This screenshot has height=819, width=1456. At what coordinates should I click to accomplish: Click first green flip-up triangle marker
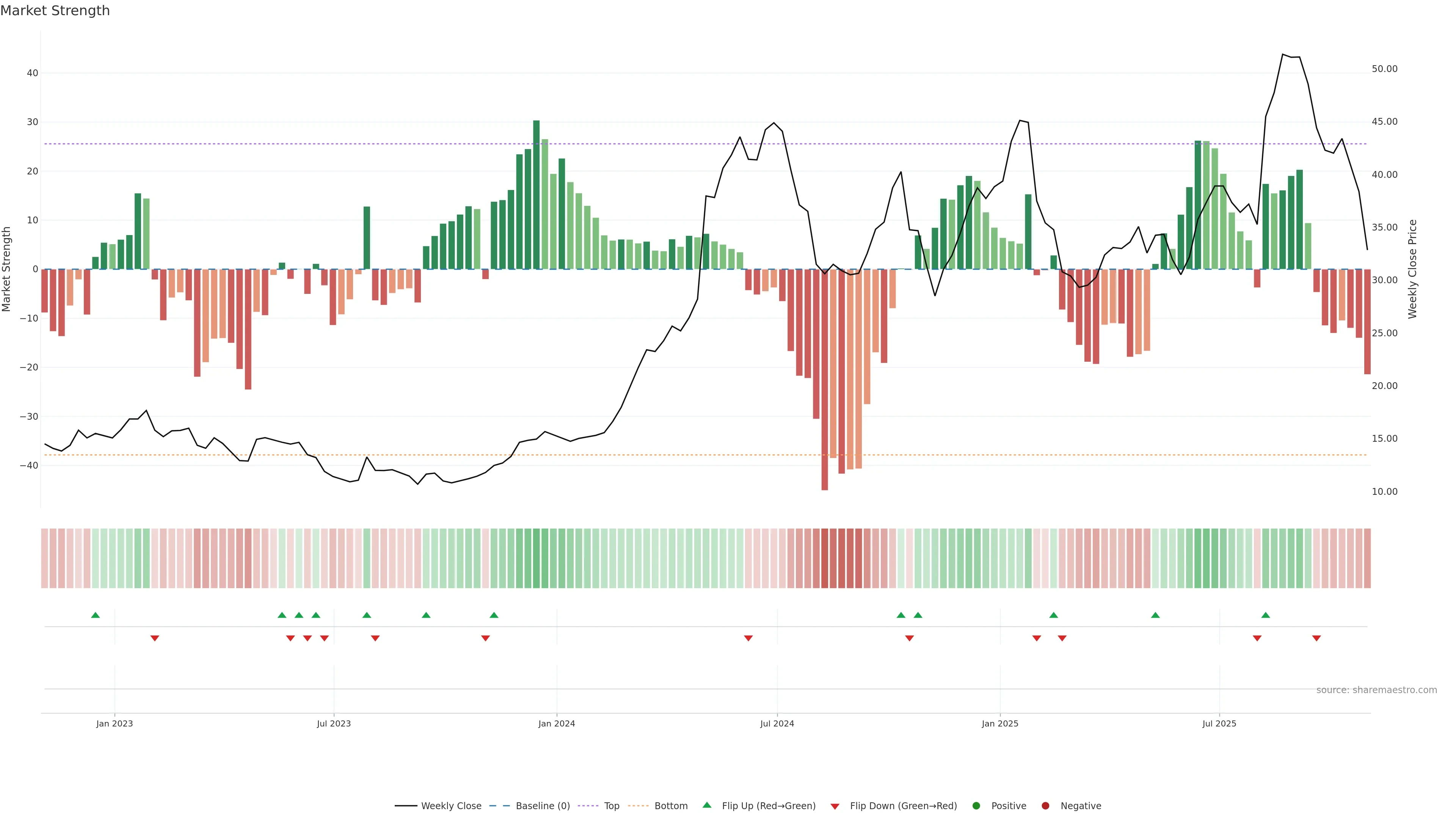(x=96, y=615)
